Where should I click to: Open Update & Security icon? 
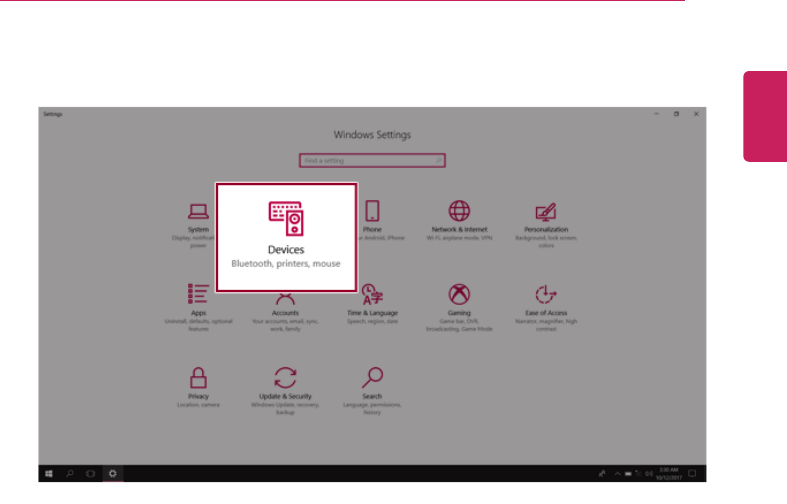285,377
